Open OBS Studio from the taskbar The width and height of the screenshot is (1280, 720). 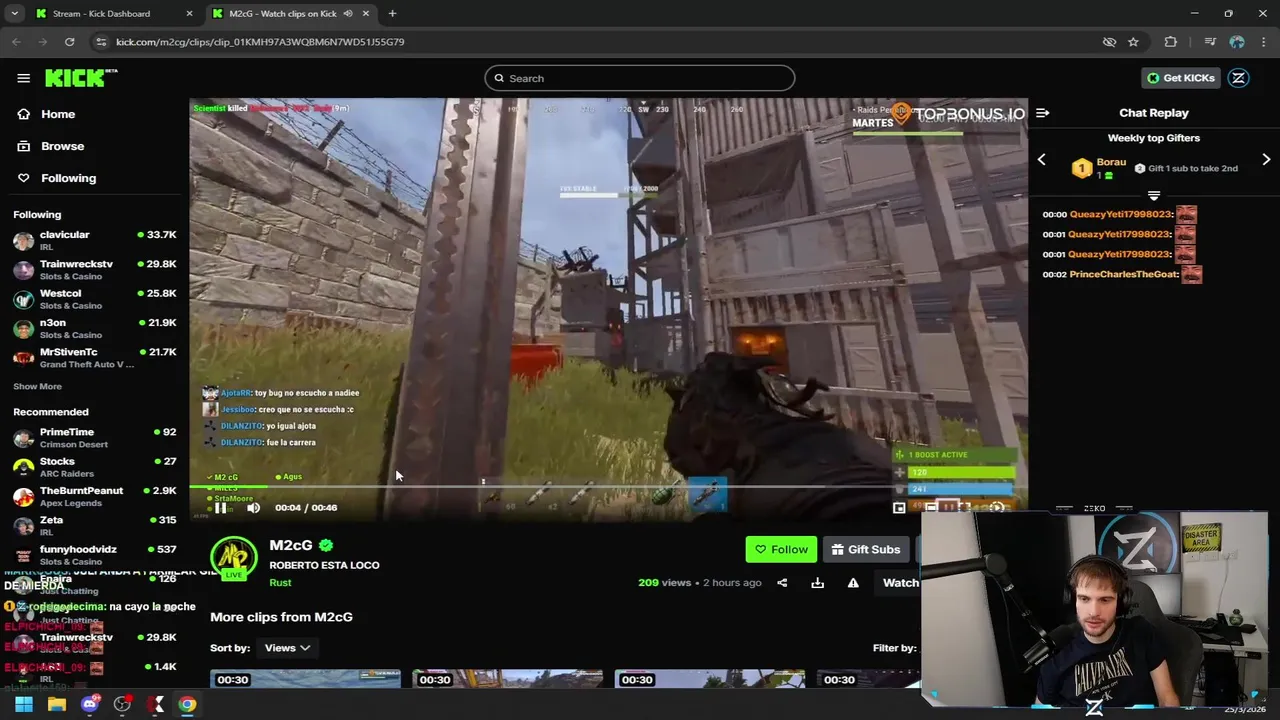click(122, 704)
